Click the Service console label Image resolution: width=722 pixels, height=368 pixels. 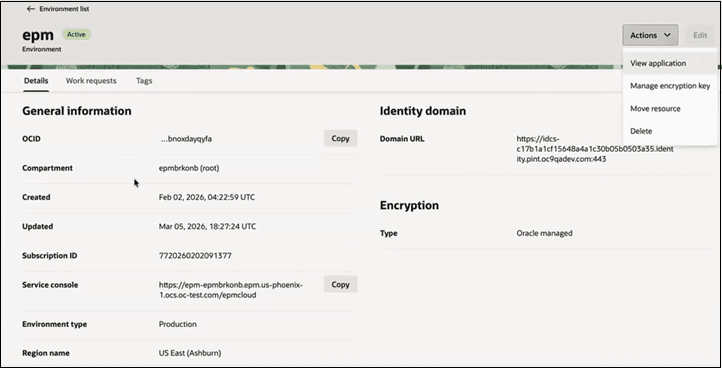pyautogui.click(x=50, y=285)
